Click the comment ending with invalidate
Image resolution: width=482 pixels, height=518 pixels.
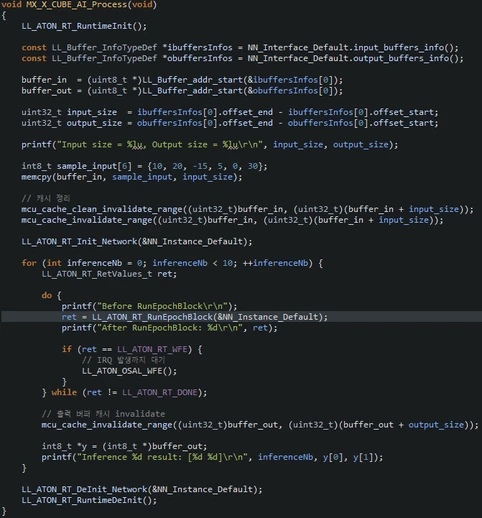point(103,414)
